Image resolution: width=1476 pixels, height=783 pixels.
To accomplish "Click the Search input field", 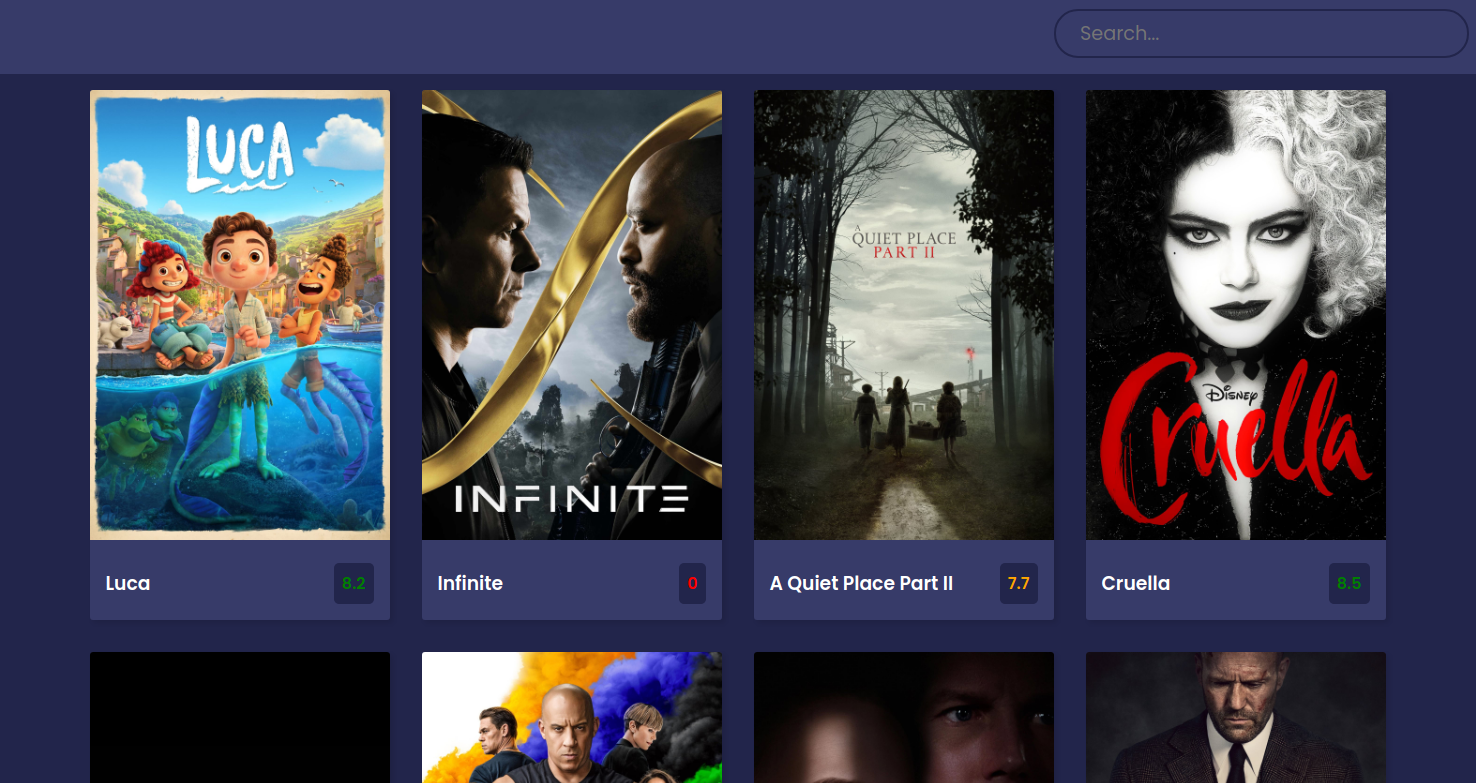I will coord(1260,34).
